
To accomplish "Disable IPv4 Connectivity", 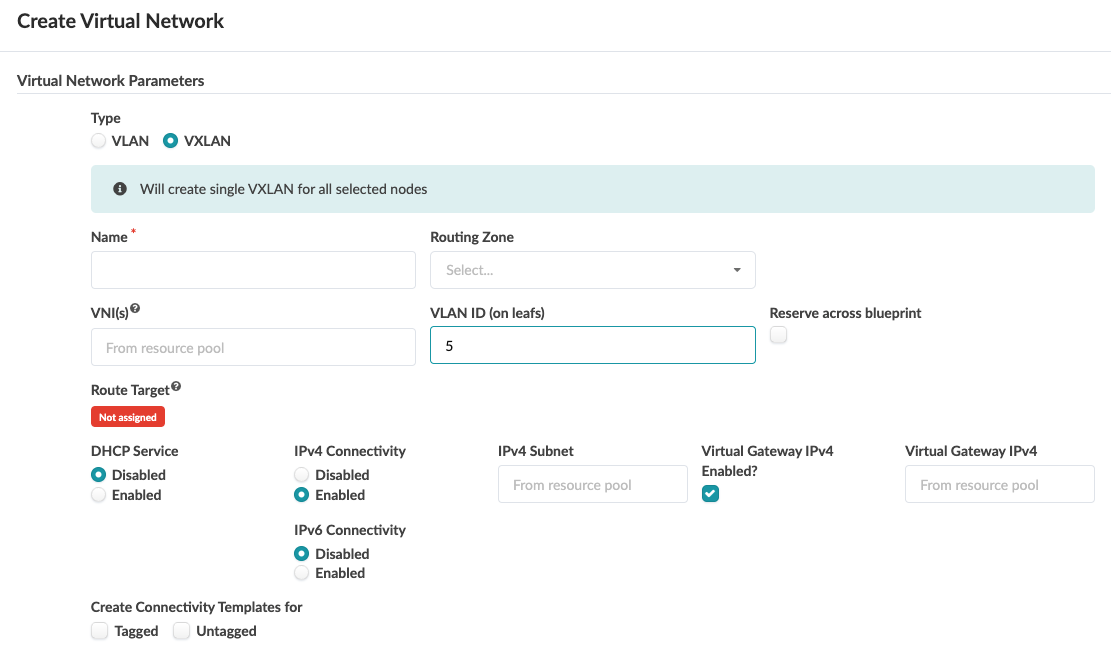I will 301,475.
